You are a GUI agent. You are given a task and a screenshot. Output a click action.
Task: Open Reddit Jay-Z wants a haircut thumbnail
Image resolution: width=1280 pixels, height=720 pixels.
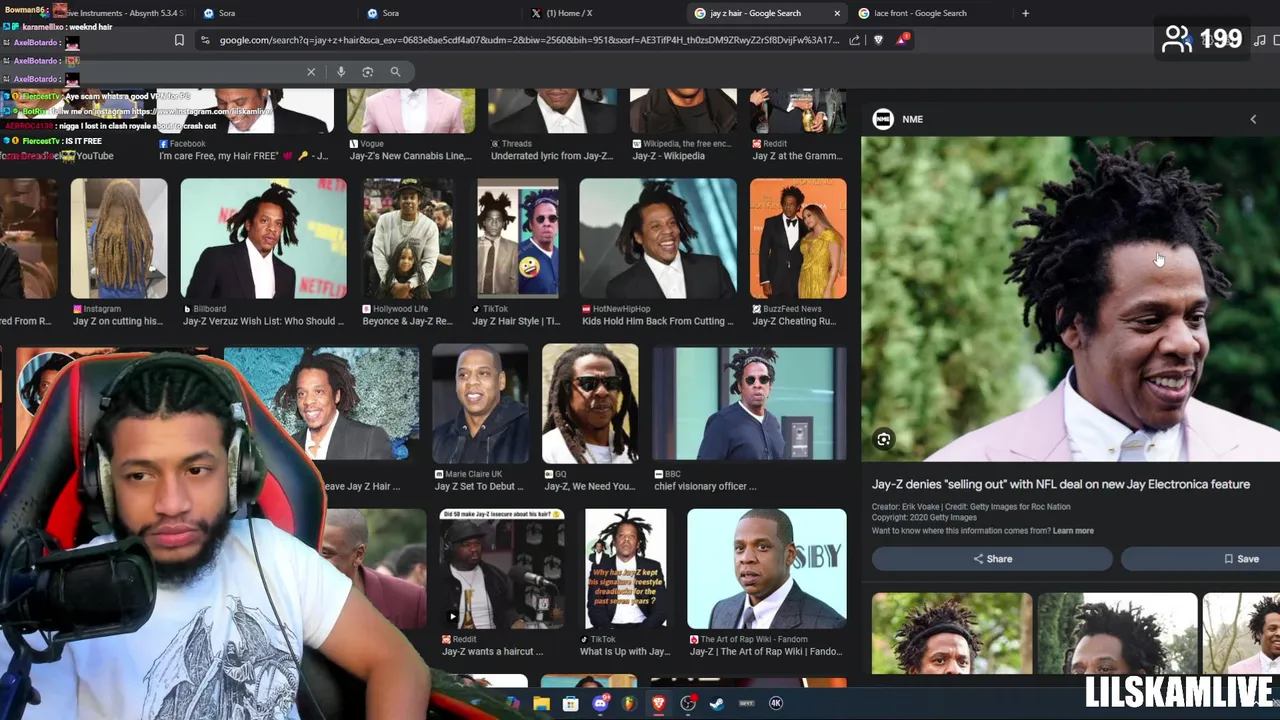503,569
